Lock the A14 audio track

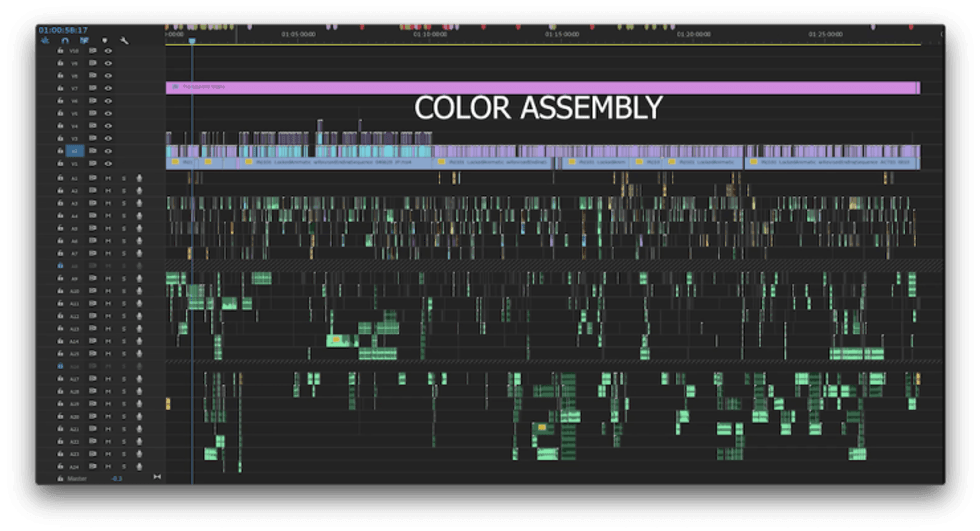click(x=60, y=341)
